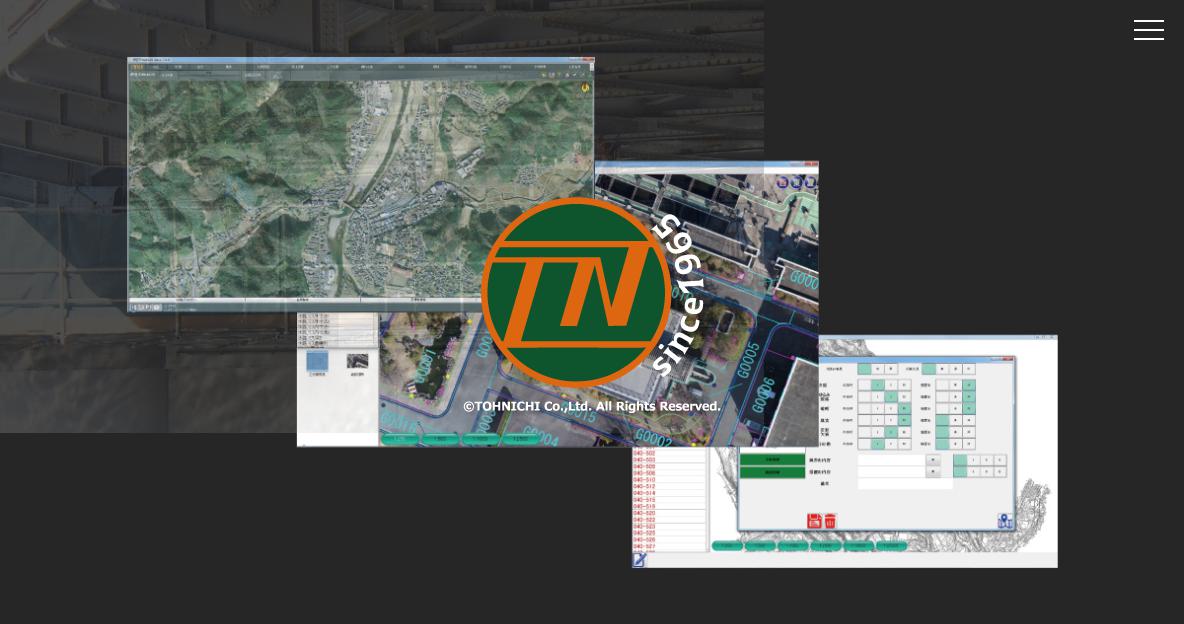Screen dimensions: 1184x624
Task: Click the curved "since1965" text beside logo
Action: [x=679, y=295]
